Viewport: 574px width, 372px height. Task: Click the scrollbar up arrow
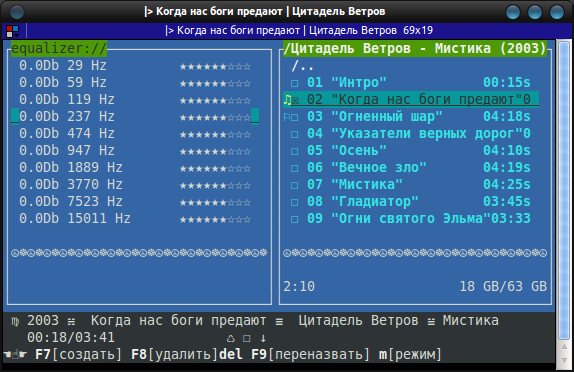point(564,346)
